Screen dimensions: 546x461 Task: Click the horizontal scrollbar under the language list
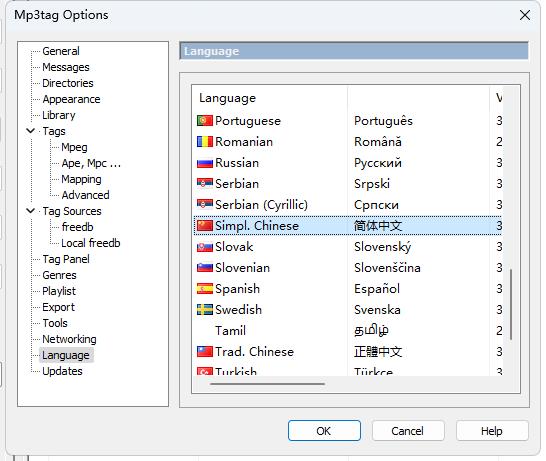267,384
